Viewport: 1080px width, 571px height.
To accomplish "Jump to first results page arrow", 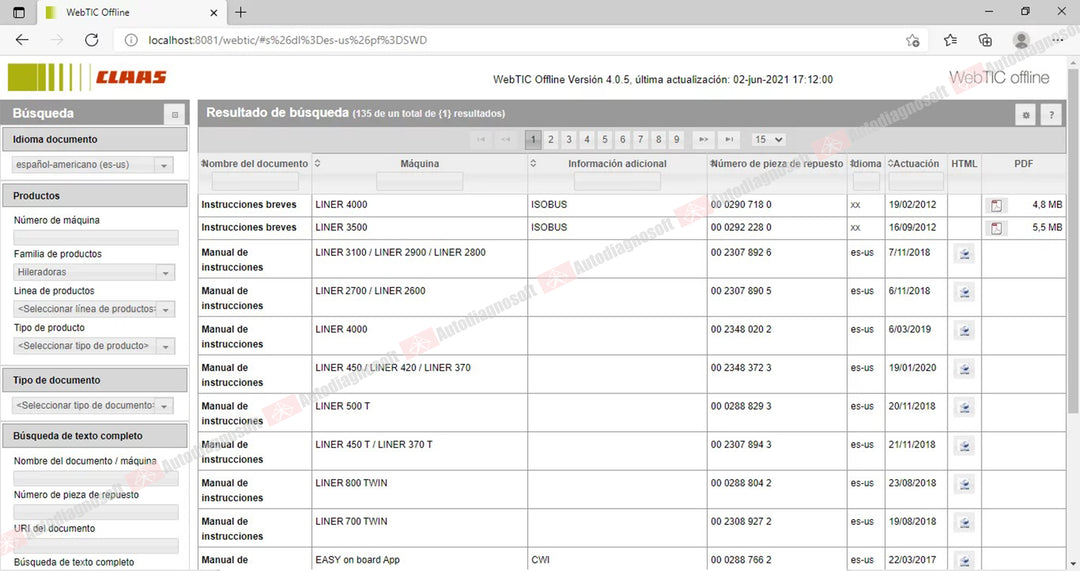I will (481, 139).
